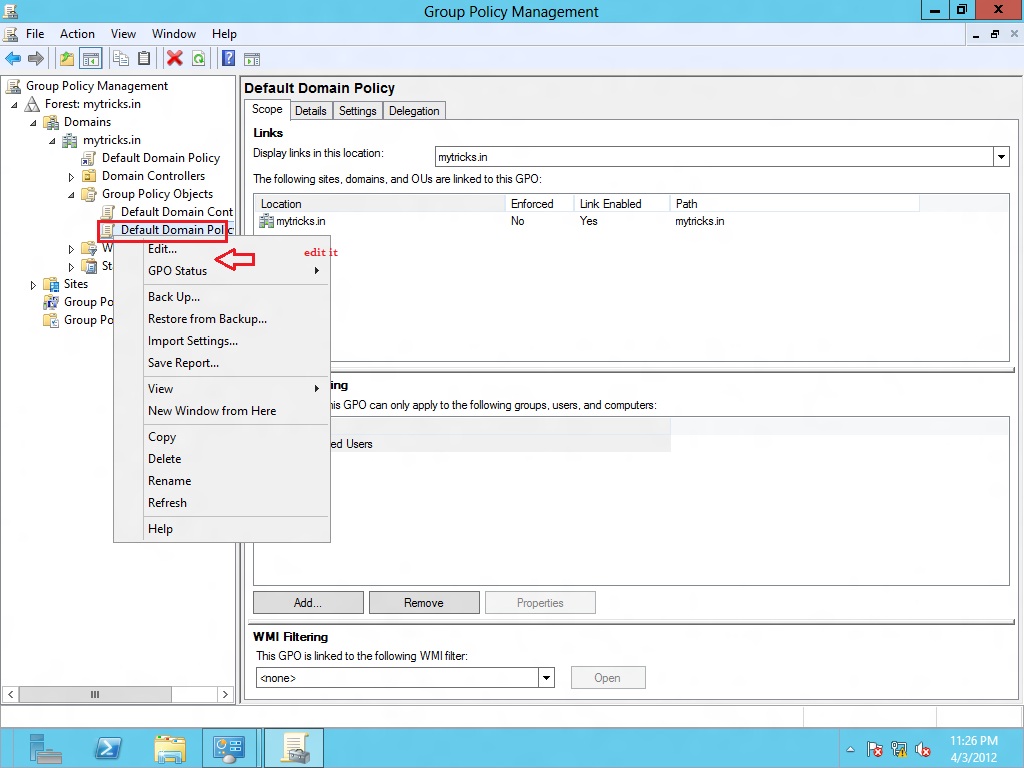Select the Domains tree node
Image resolution: width=1024 pixels, height=768 pixels.
coord(88,122)
